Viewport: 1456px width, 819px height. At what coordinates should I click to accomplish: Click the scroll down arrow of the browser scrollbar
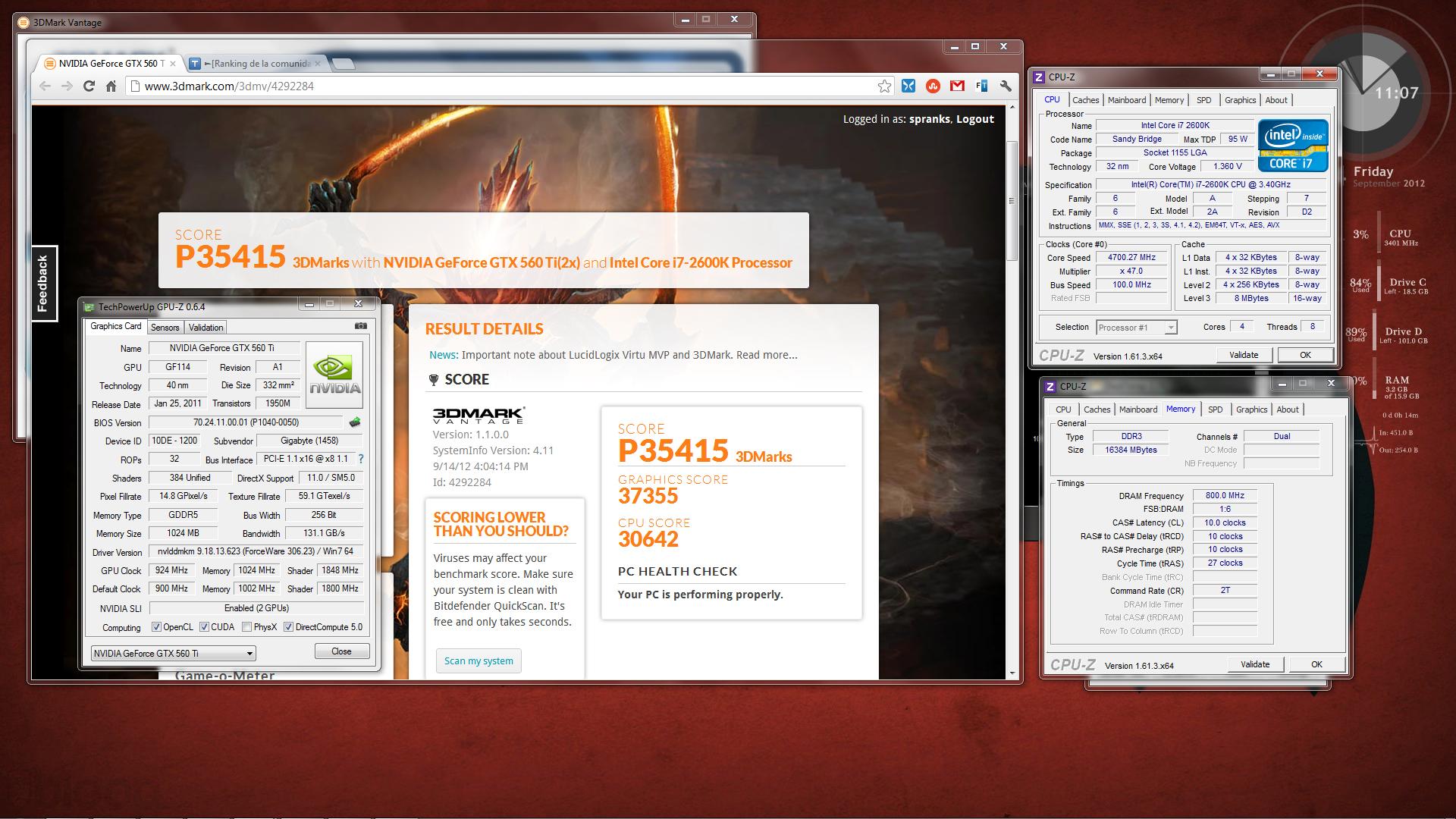(x=1011, y=673)
